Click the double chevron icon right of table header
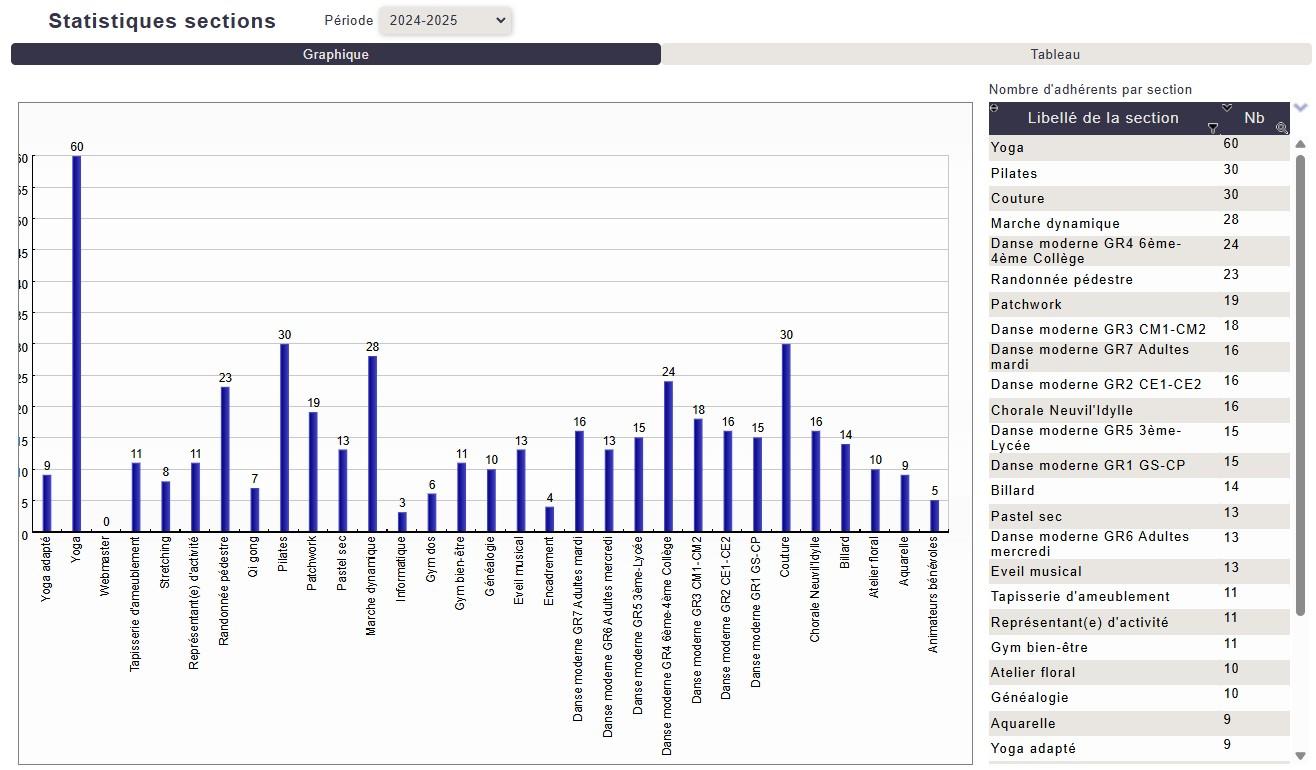This screenshot has height=770, width=1316. pyautogui.click(x=1300, y=107)
